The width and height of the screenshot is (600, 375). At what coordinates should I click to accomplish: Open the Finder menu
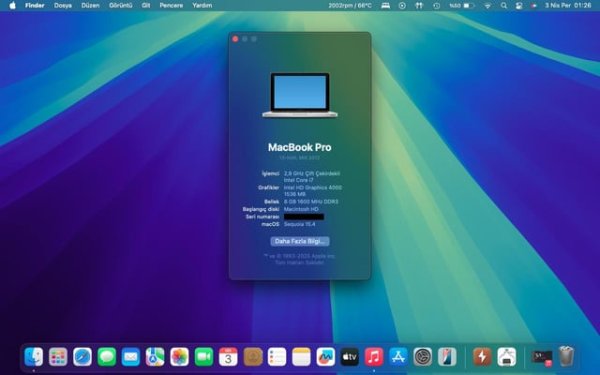point(34,5)
